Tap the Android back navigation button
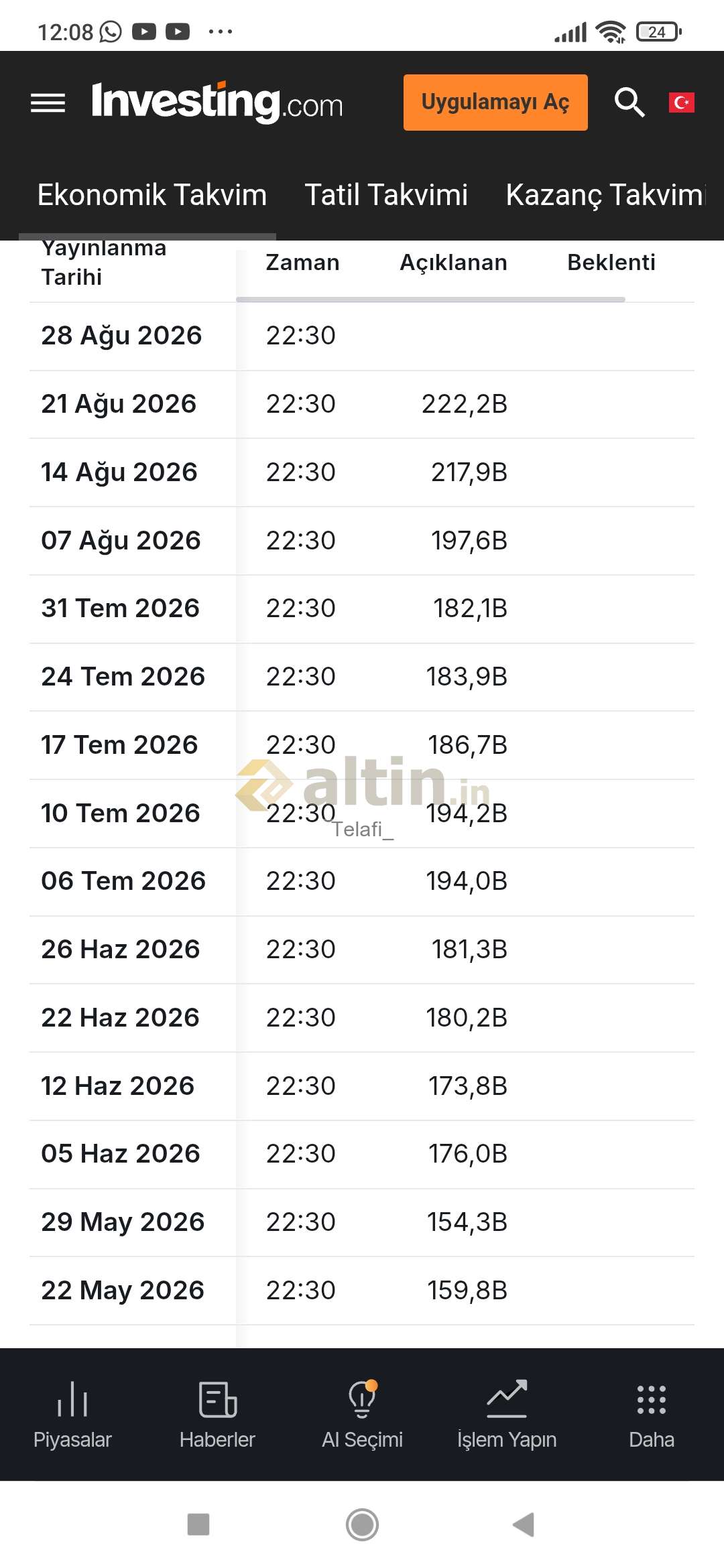The image size is (724, 1568). (524, 1524)
